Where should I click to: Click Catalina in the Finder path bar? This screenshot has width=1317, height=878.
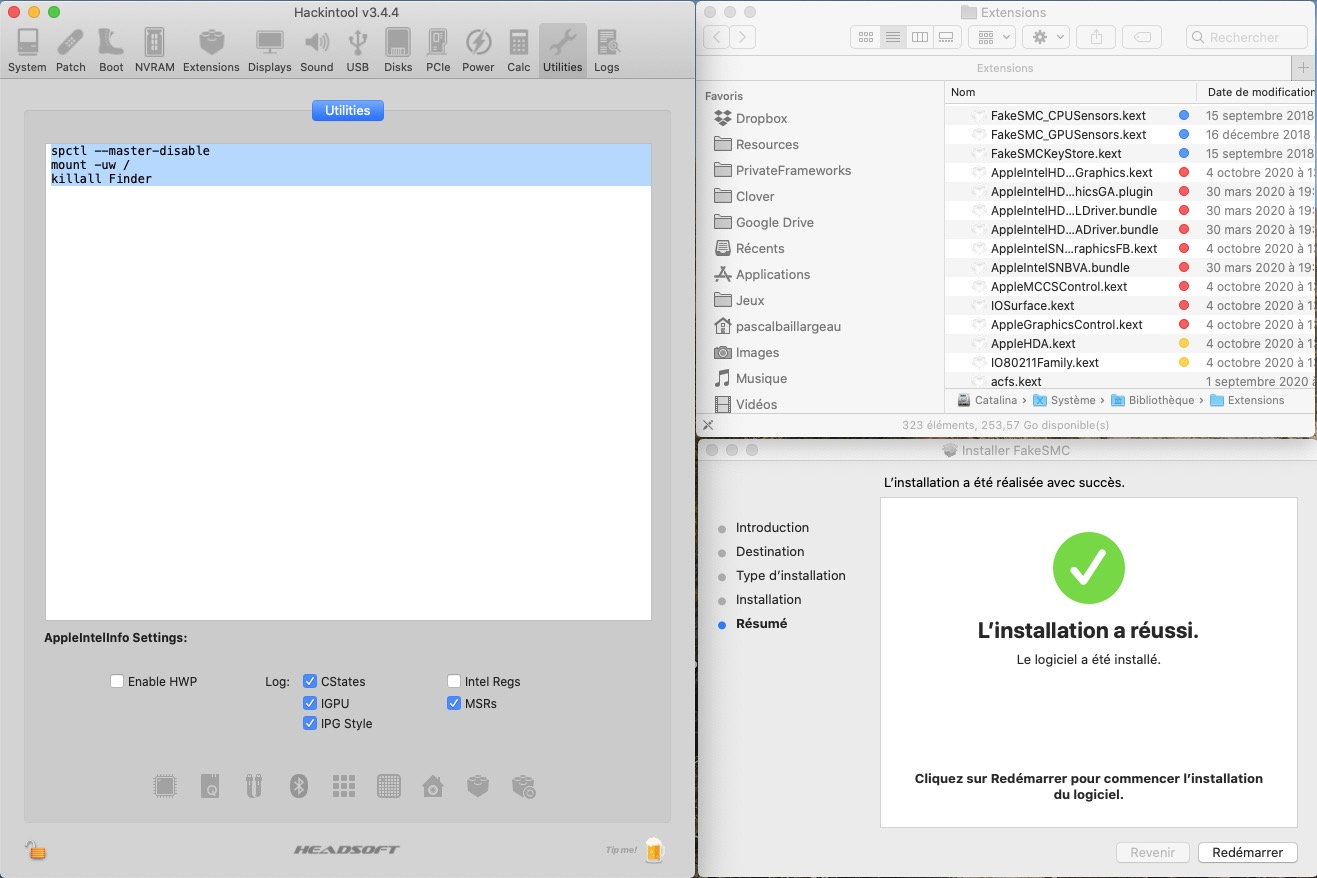(x=987, y=400)
